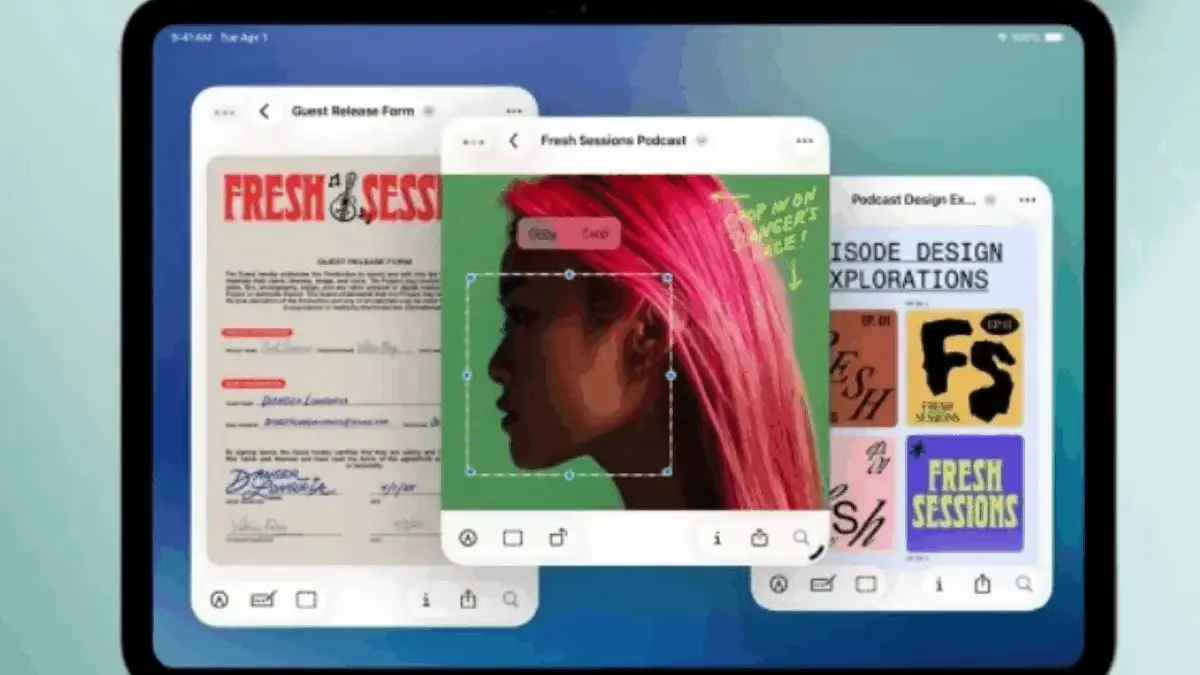
Task: Select rectangle selection tool in Podcast Design window
Action: 866,584
